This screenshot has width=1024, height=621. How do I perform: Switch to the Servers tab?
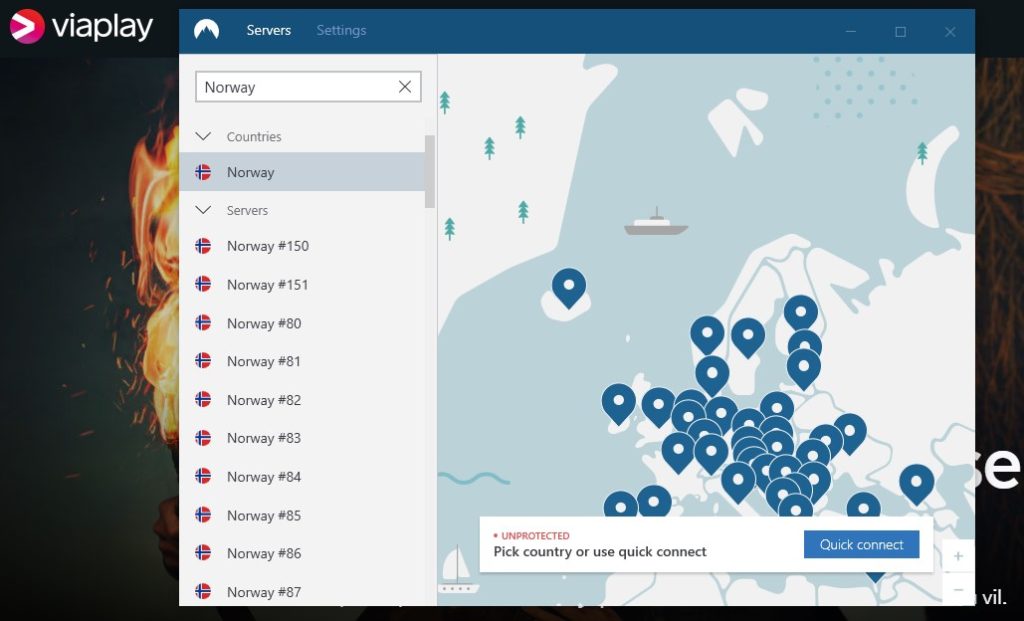pos(268,30)
